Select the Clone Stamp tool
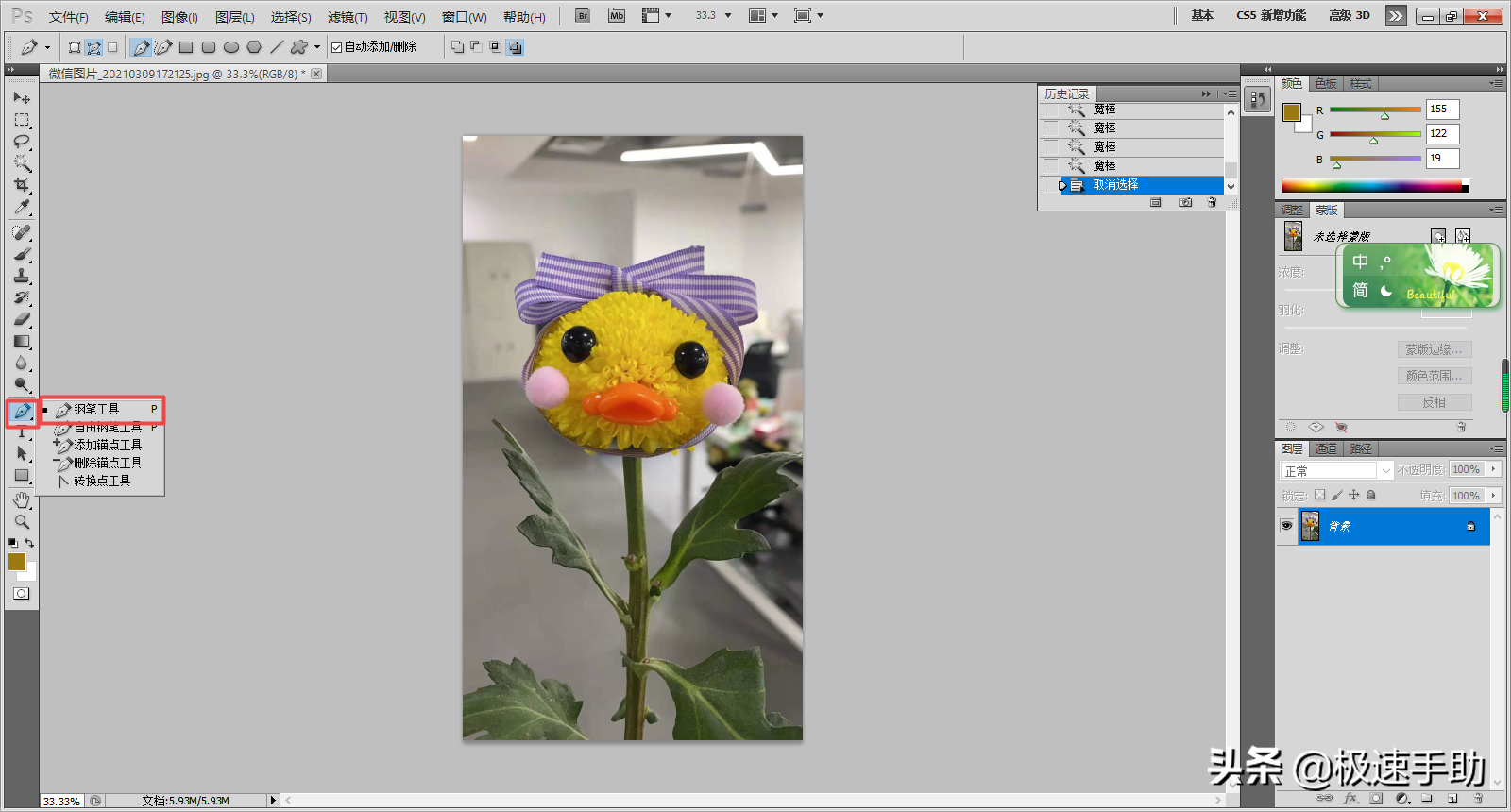Screen dimensions: 1511x812 click(x=22, y=276)
